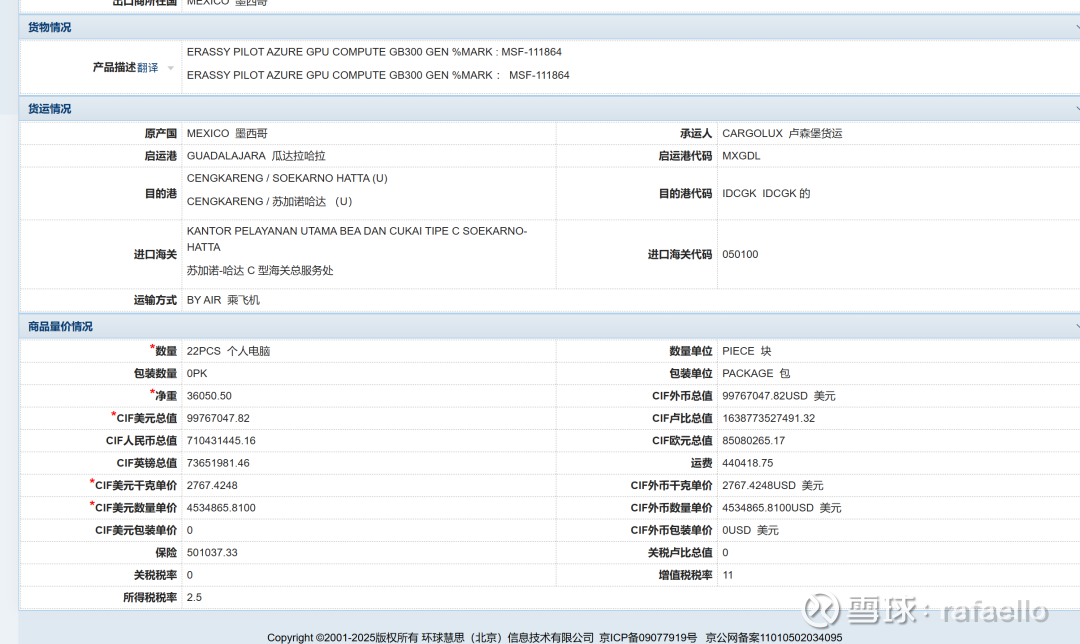
Task: Click quantity value 22PCS 个人电脑
Action: click(x=228, y=351)
